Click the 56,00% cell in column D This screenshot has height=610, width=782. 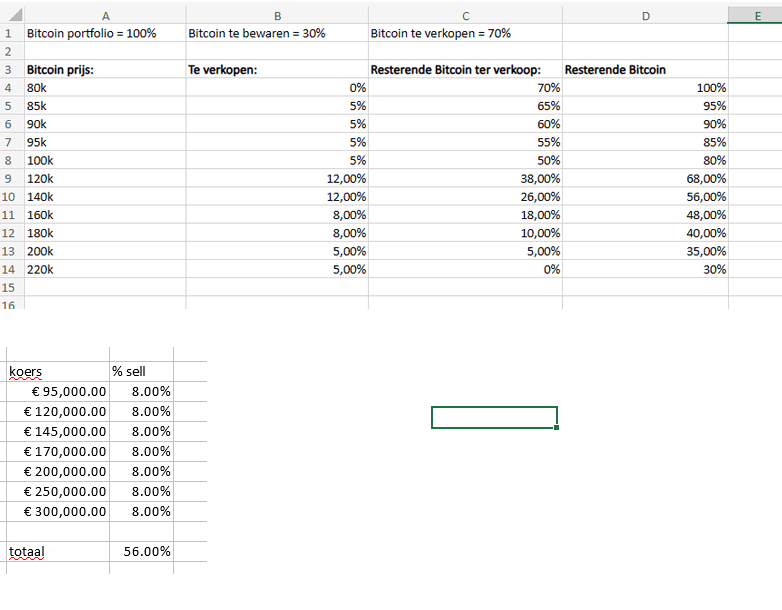[645, 197]
